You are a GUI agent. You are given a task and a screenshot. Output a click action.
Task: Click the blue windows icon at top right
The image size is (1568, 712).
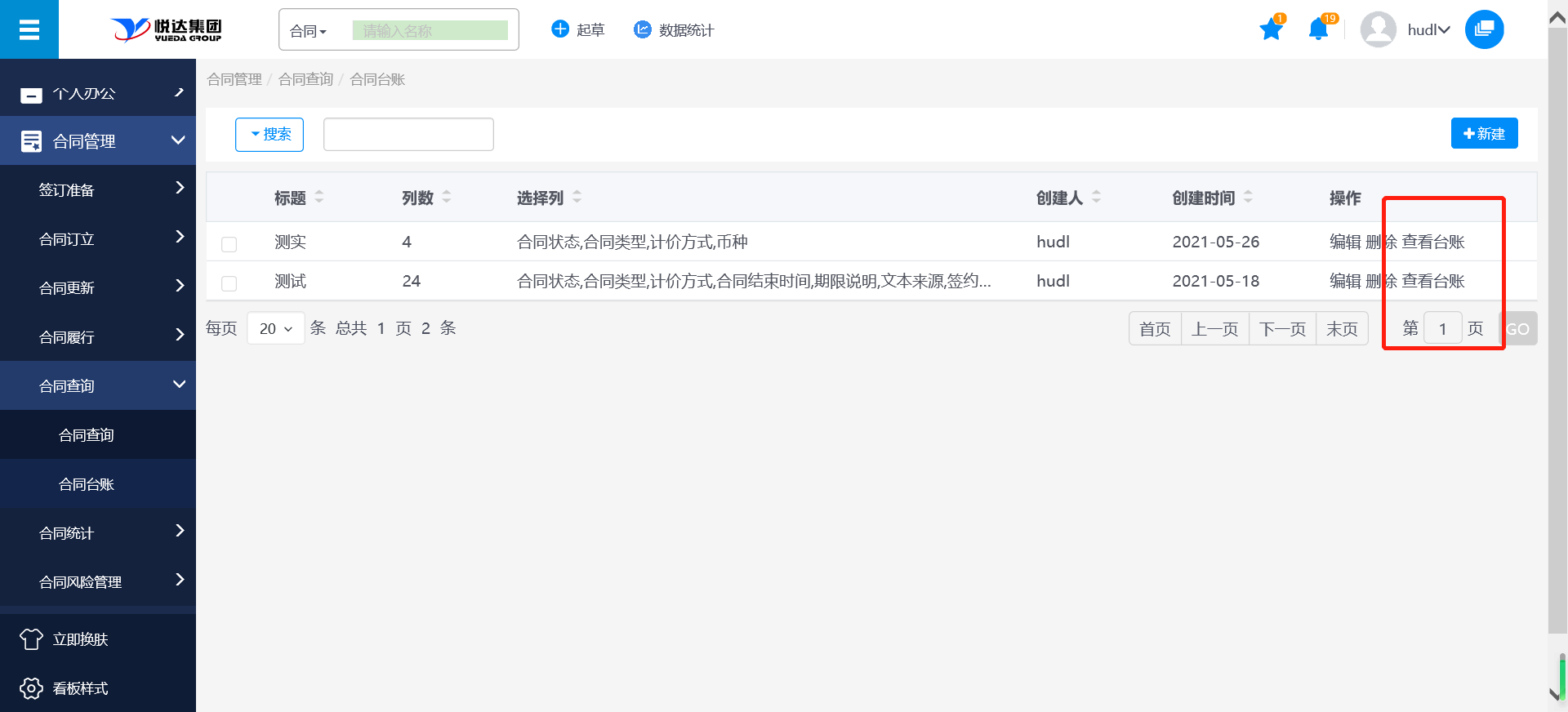pyautogui.click(x=1484, y=29)
